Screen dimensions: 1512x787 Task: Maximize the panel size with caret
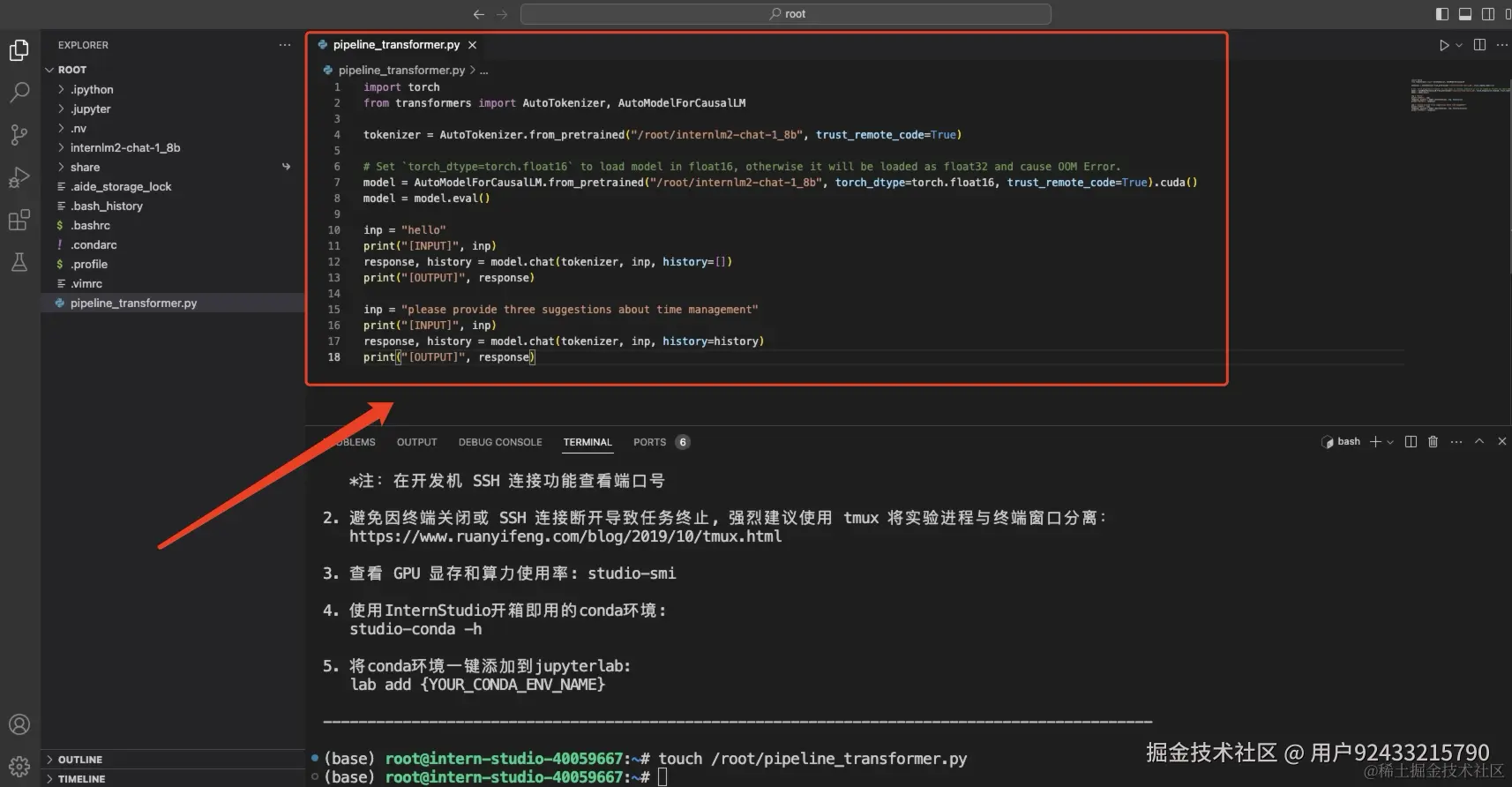1479,442
